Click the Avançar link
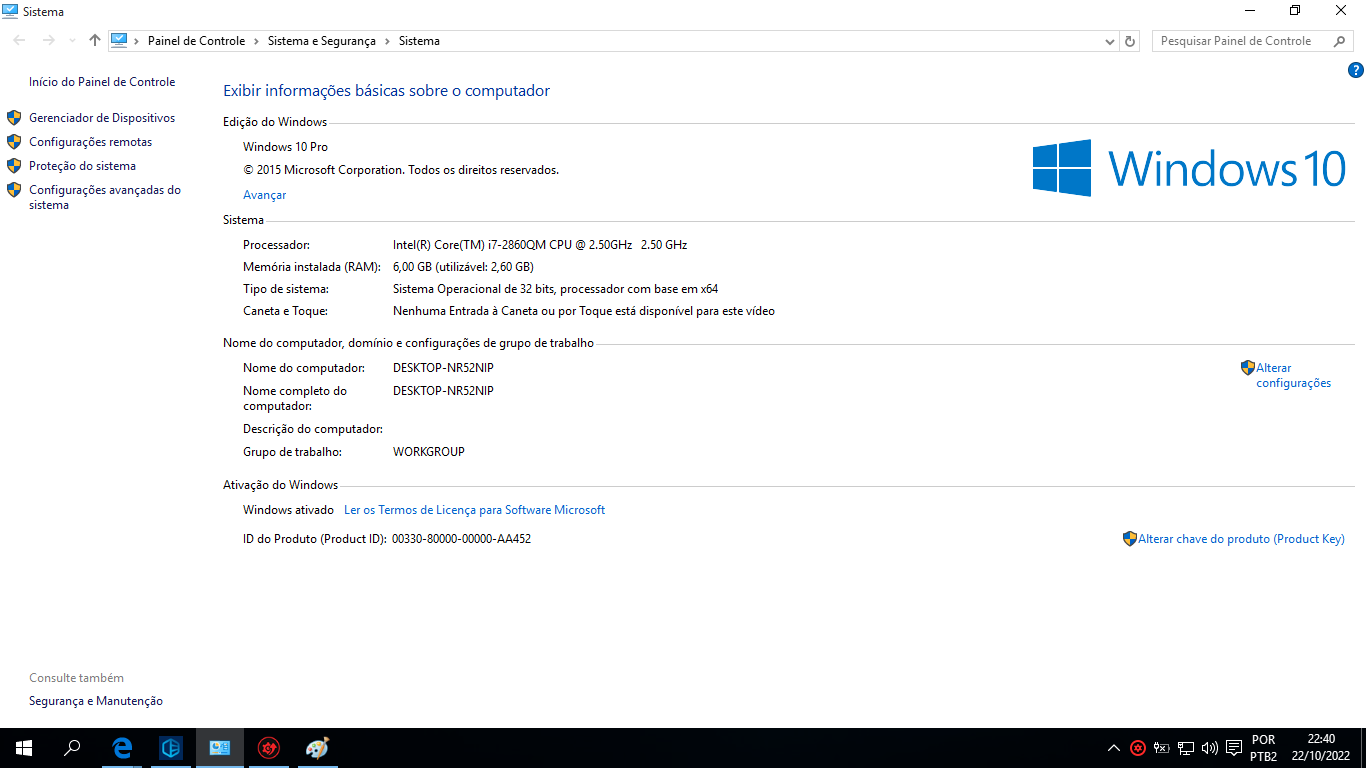 (x=265, y=195)
